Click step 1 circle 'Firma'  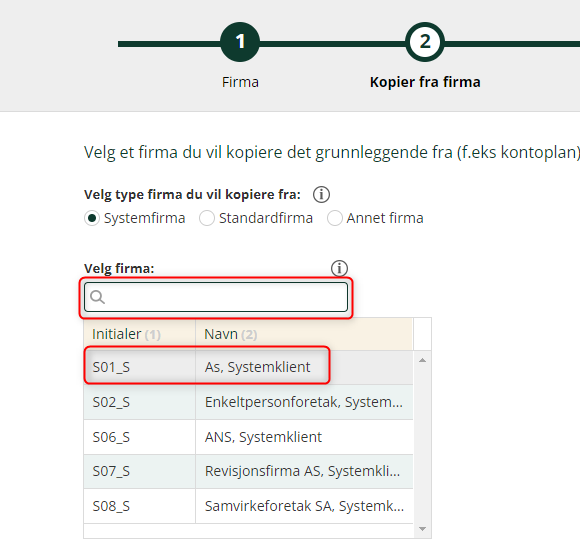point(240,42)
